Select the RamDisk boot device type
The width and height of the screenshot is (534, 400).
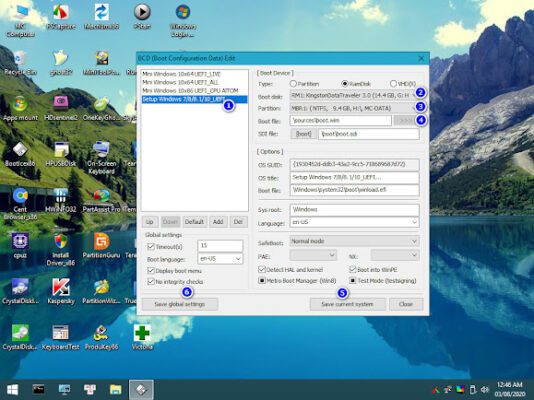click(x=356, y=83)
